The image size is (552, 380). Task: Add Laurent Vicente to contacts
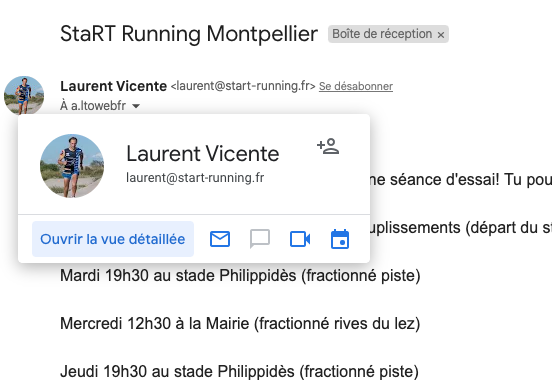tap(328, 146)
